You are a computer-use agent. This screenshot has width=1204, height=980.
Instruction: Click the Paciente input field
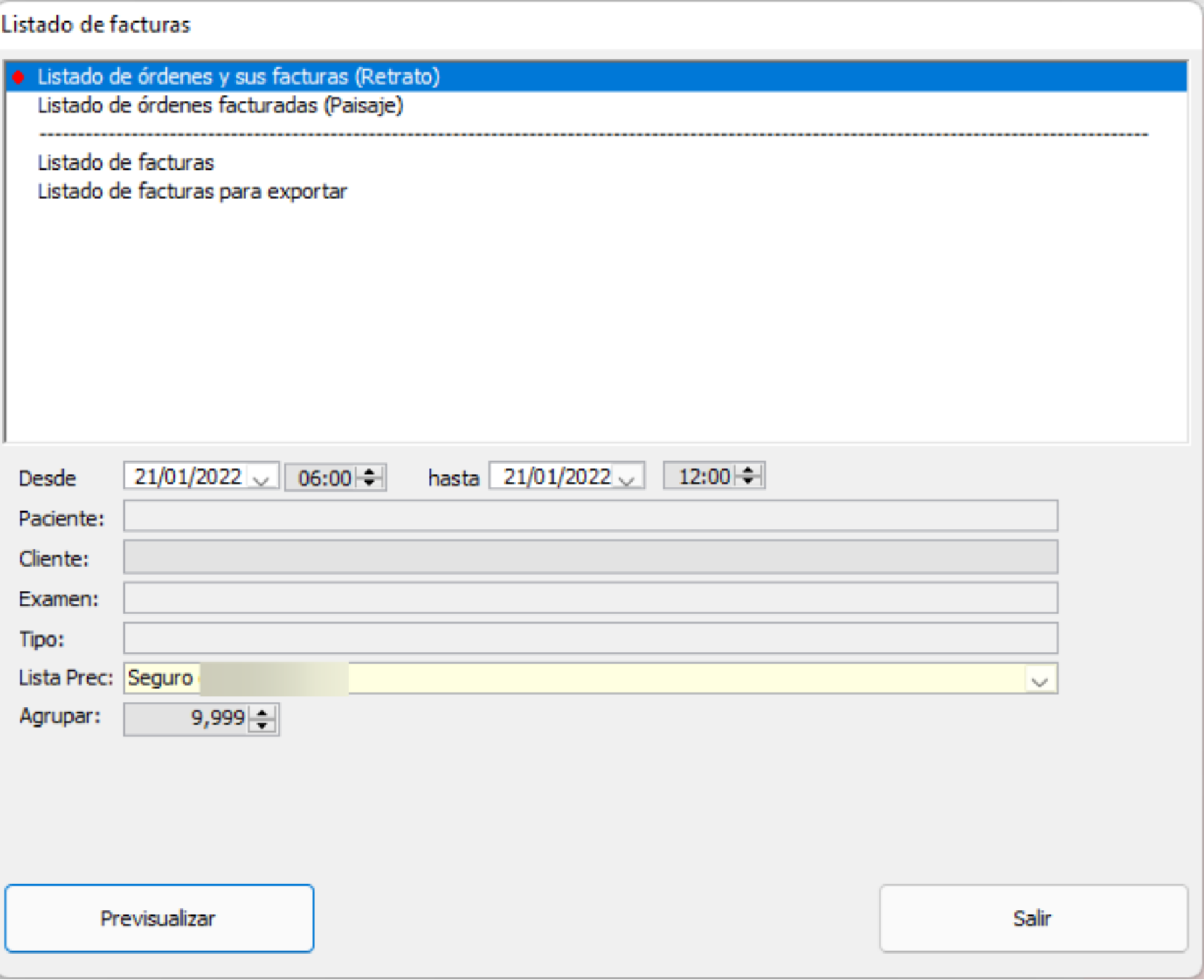[x=589, y=516]
